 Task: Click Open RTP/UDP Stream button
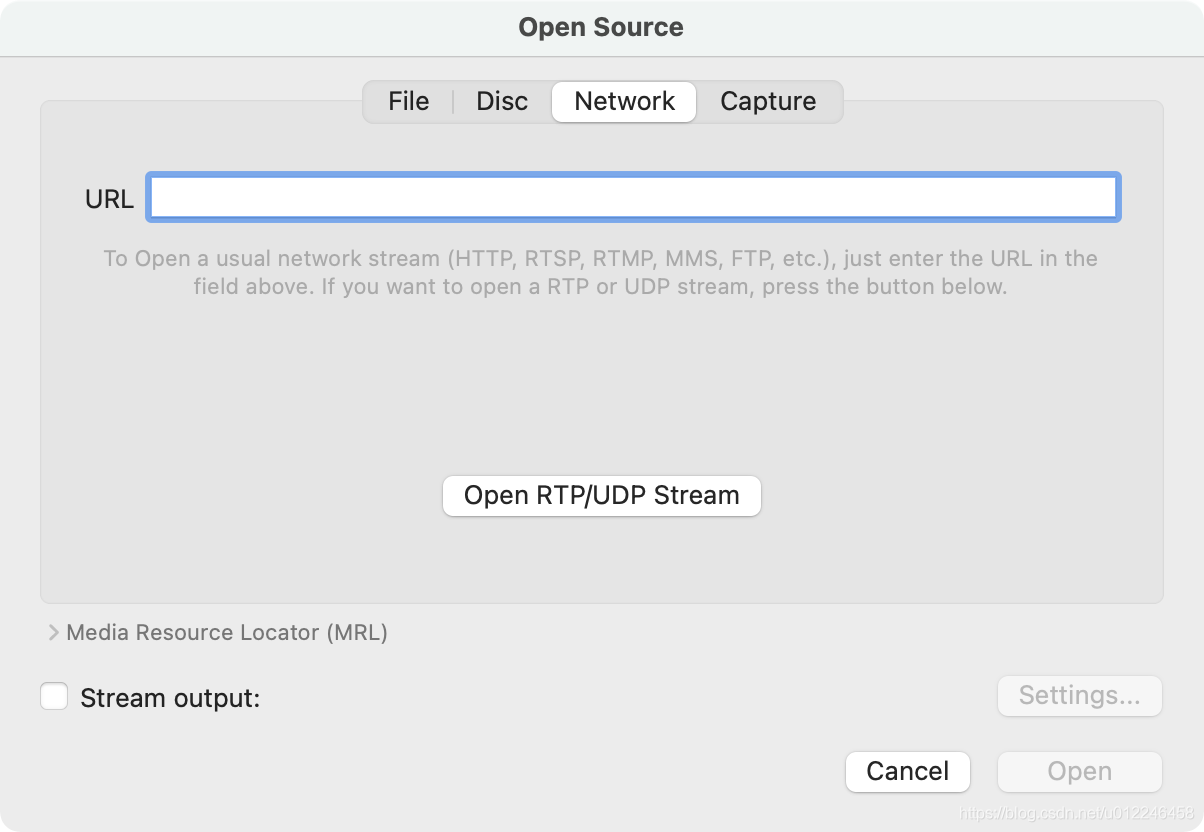602,496
